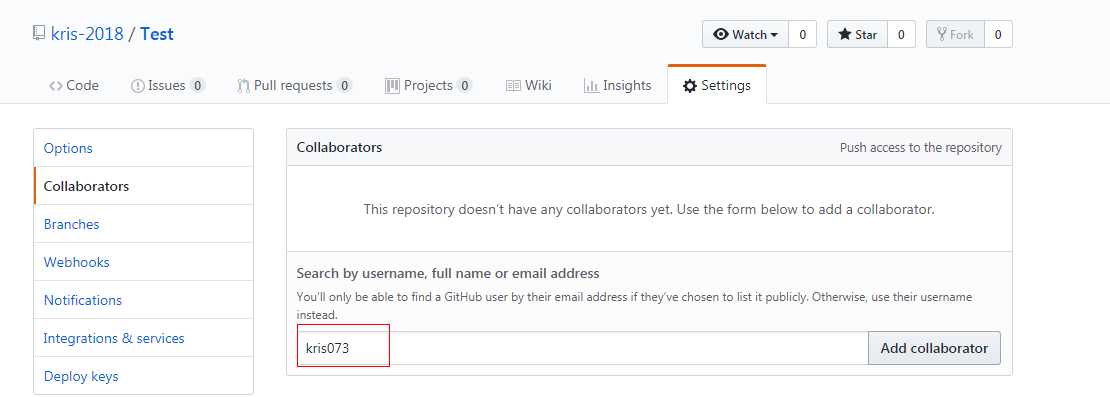Click the project board icon on Projects tab
Image resolution: width=1110 pixels, height=397 pixels.
(x=392, y=86)
